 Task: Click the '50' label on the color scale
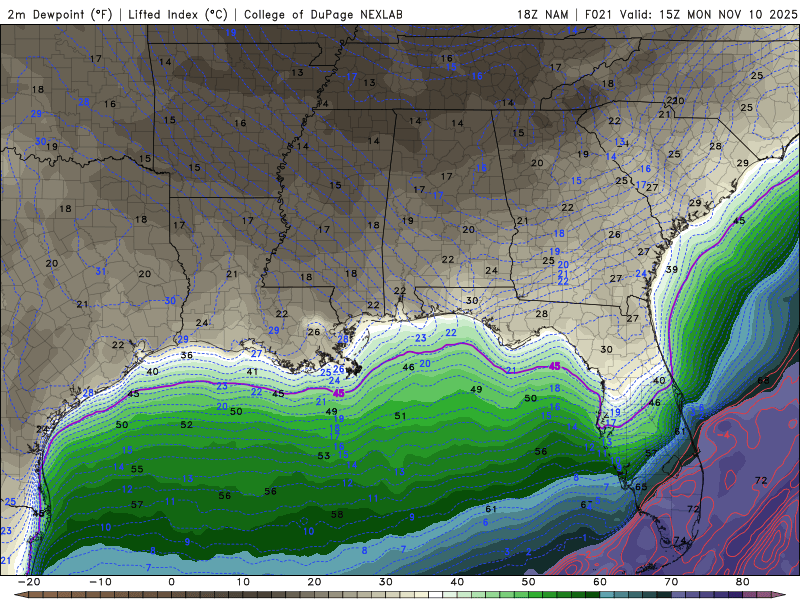pos(529,582)
